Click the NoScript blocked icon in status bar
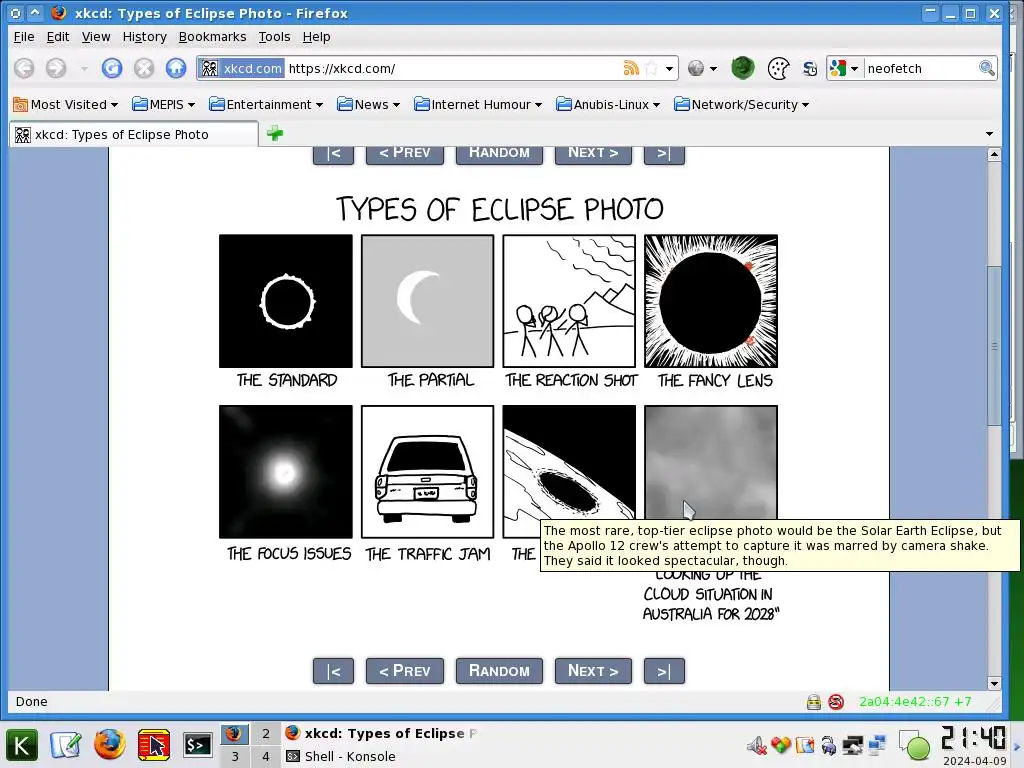The height and width of the screenshot is (768, 1024). click(x=836, y=702)
